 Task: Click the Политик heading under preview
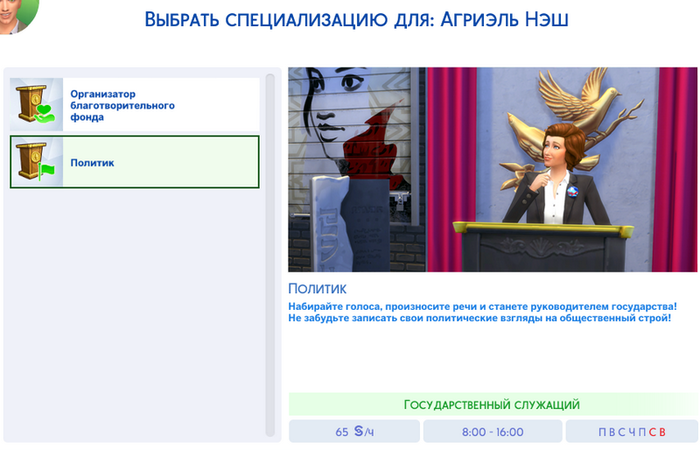click(x=317, y=289)
